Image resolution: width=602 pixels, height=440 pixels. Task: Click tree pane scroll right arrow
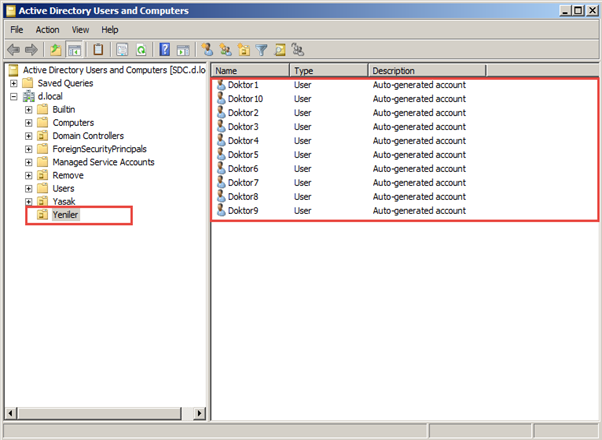(x=199, y=413)
